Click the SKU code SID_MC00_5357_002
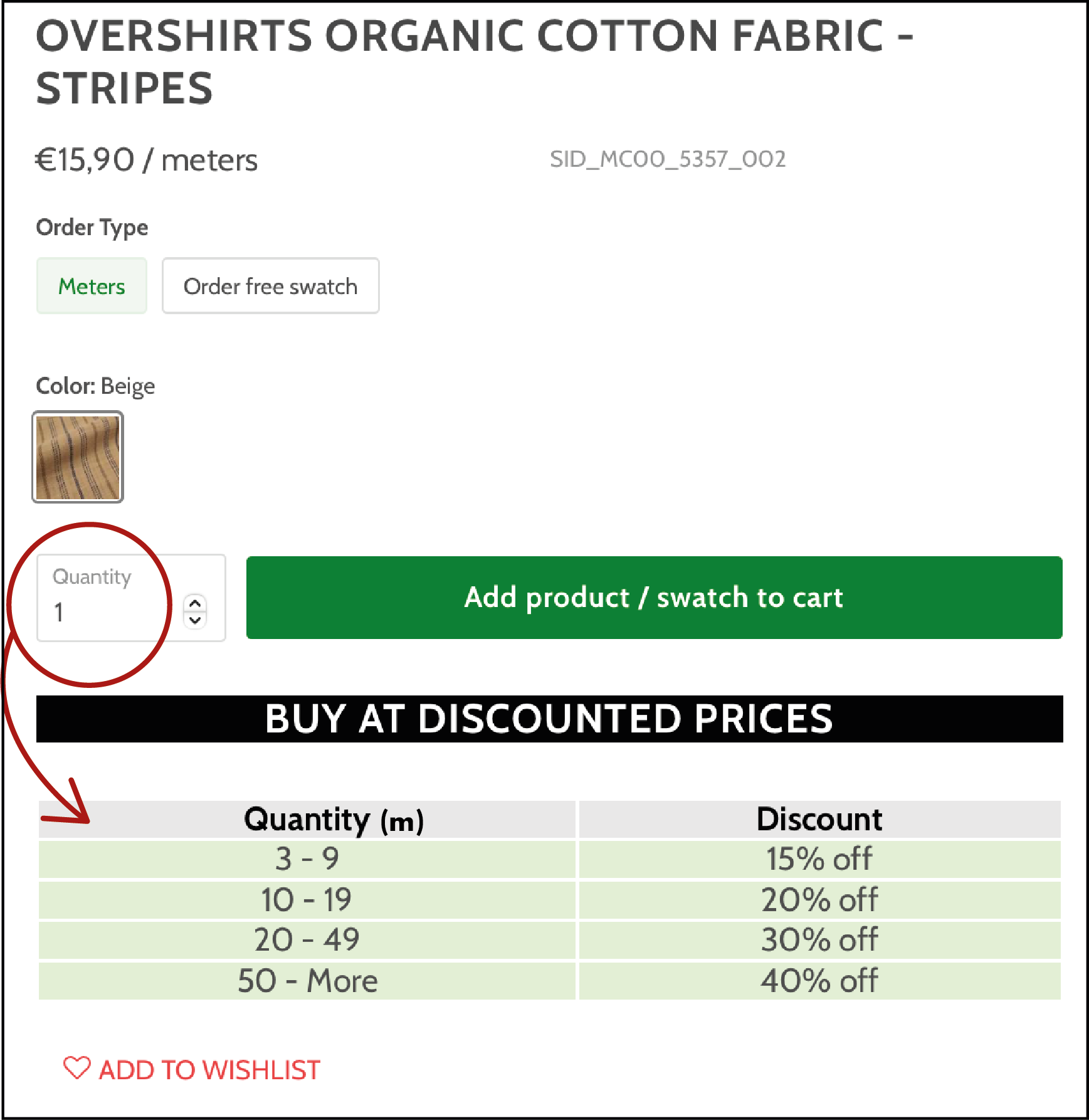Viewport: 1089px width, 1120px height. (668, 159)
